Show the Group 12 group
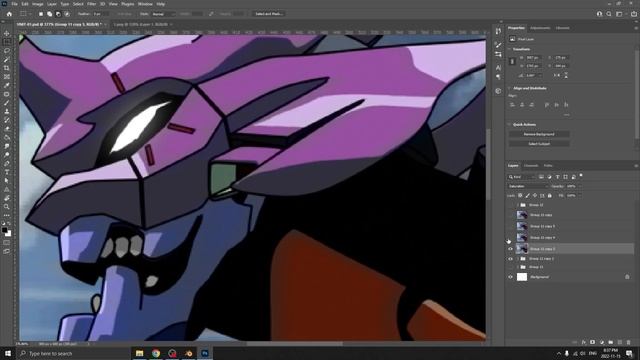The height and width of the screenshot is (360, 640). coord(510,205)
